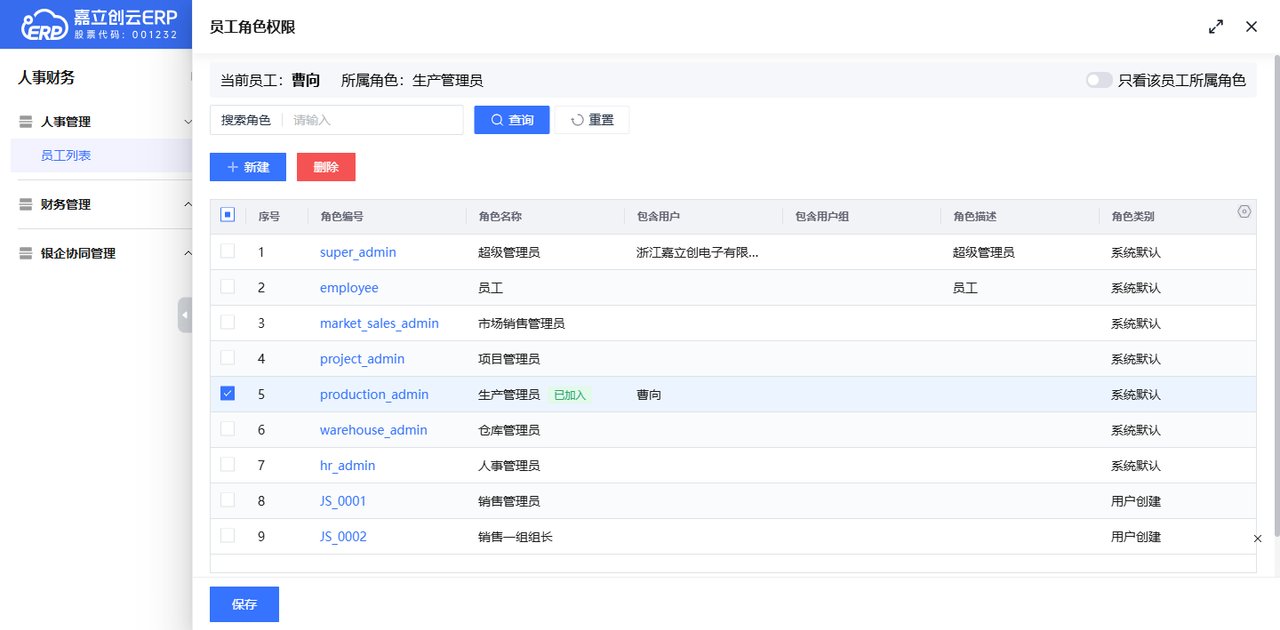Click the 嘉立创云ERP logo
The height and width of the screenshot is (630, 1280).
point(99,24)
